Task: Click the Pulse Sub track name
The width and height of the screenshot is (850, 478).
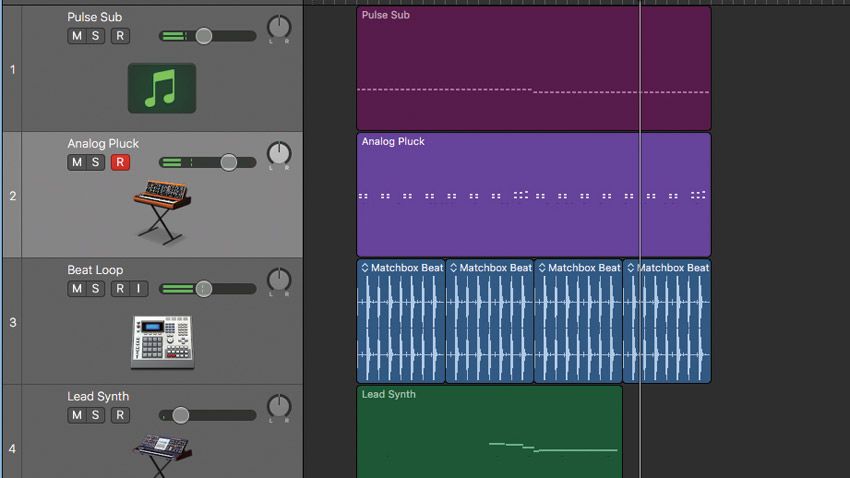Action: [94, 17]
